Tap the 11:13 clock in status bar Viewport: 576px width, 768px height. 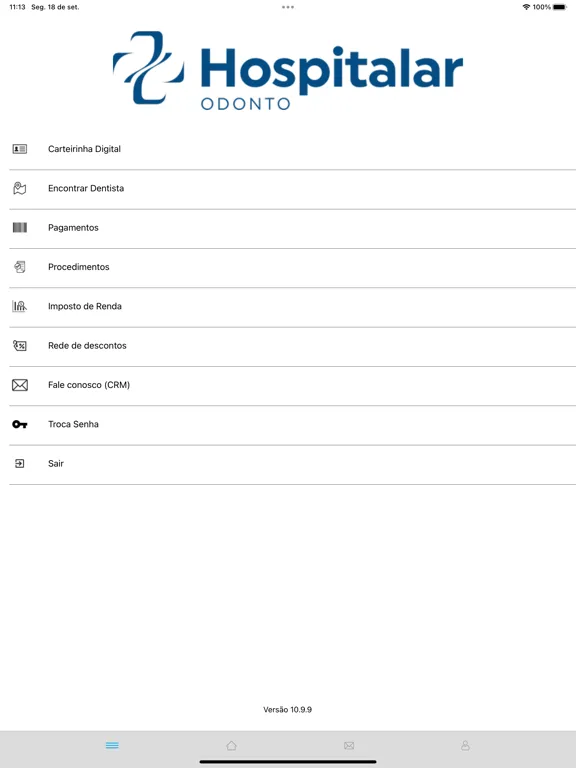[x=17, y=7]
